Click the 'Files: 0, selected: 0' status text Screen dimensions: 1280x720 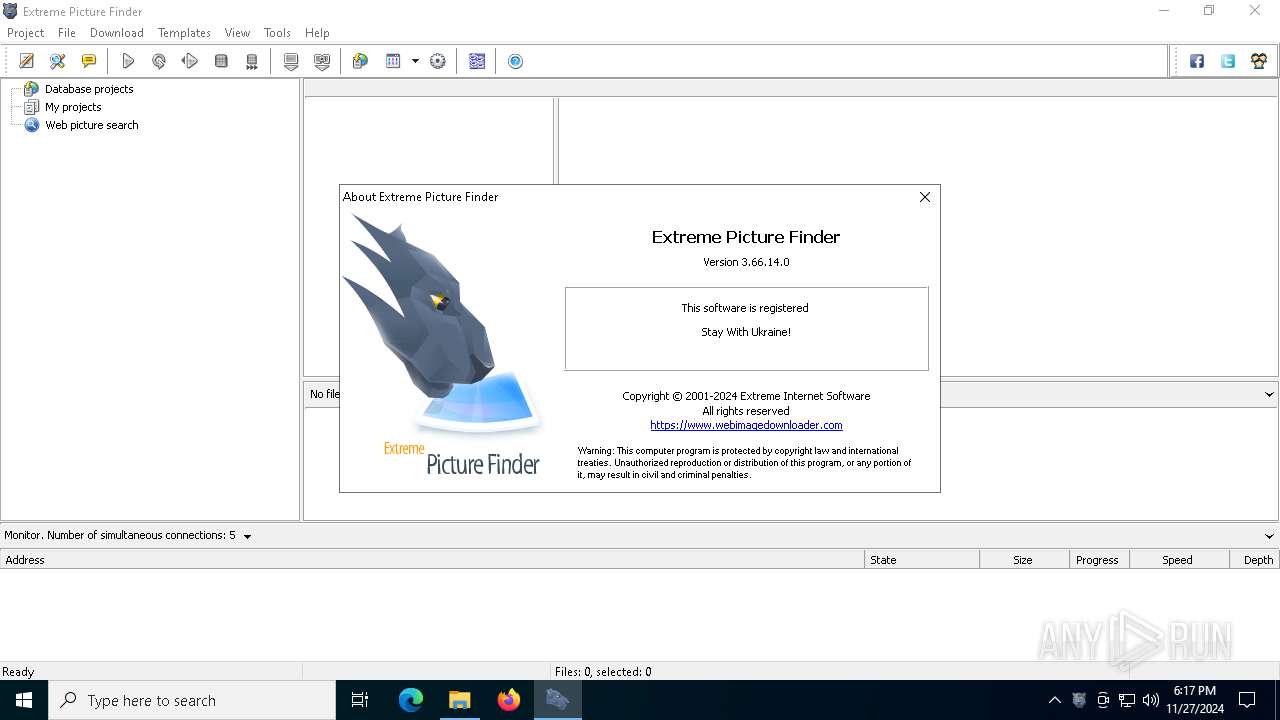pos(603,672)
